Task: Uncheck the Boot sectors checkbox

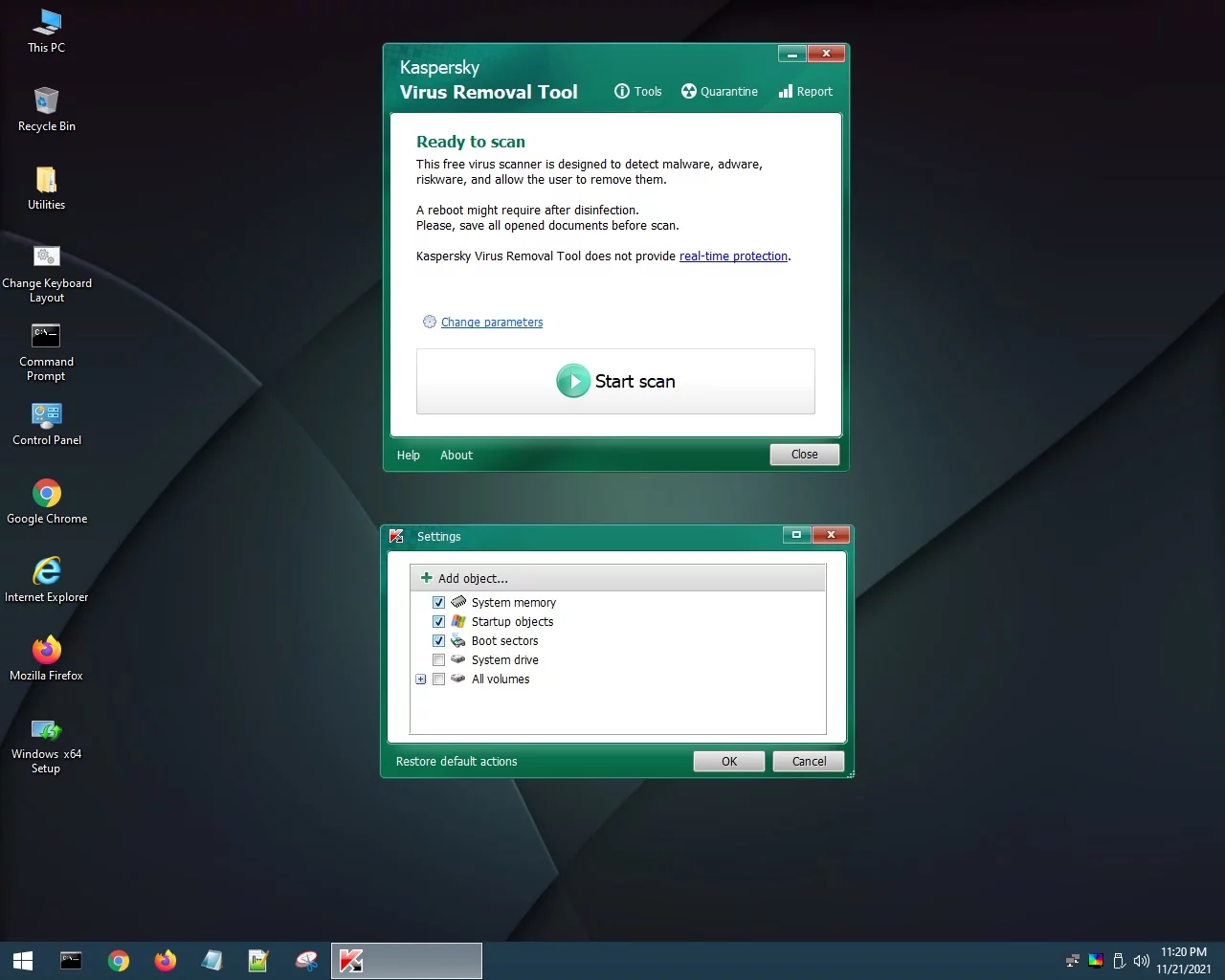Action: 438,641
